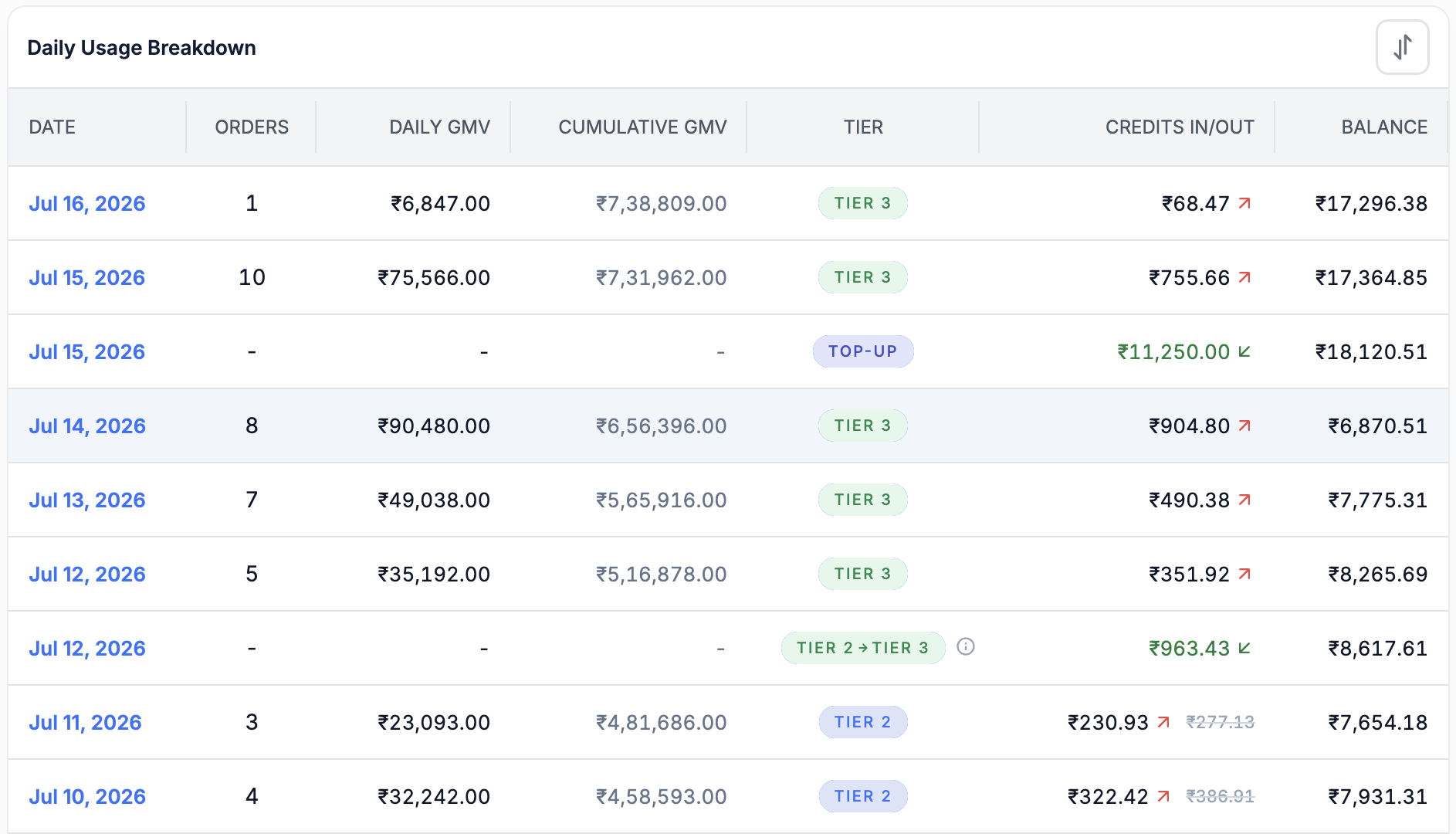1456x834 pixels.
Task: Click the DAILY GMV column header
Action: [440, 127]
